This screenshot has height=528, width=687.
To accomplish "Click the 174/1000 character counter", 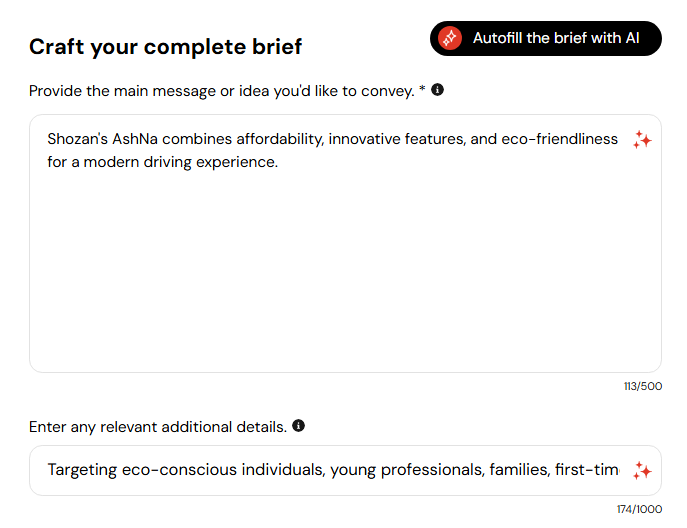I will (639, 509).
